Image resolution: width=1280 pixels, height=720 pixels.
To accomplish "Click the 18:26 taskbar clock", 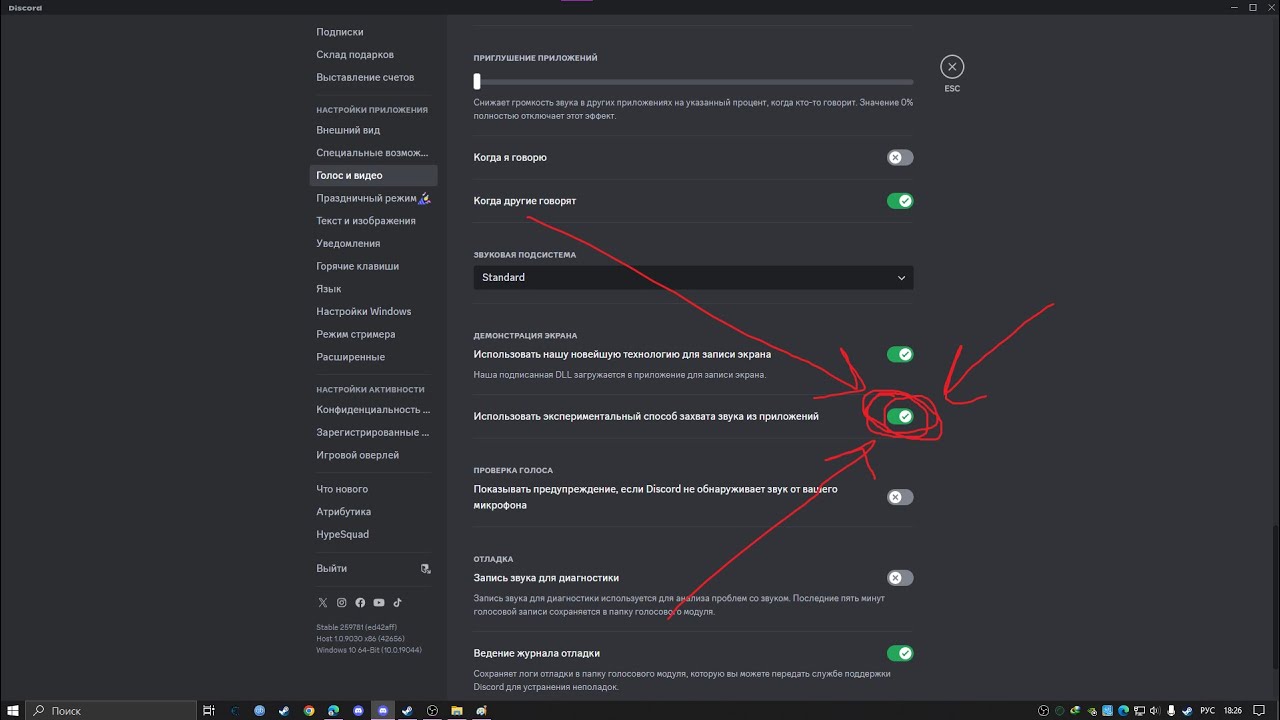I will [x=1235, y=711].
